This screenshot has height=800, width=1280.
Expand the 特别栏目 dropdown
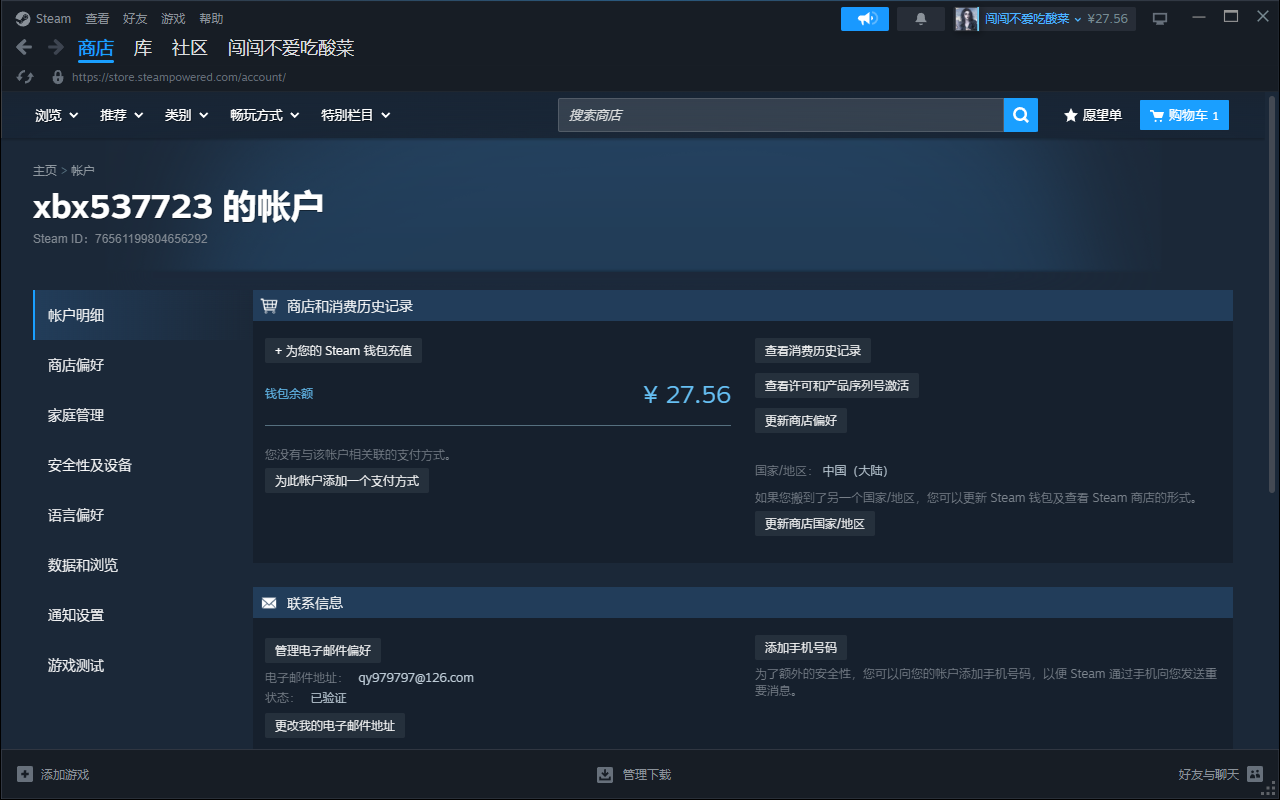[356, 115]
